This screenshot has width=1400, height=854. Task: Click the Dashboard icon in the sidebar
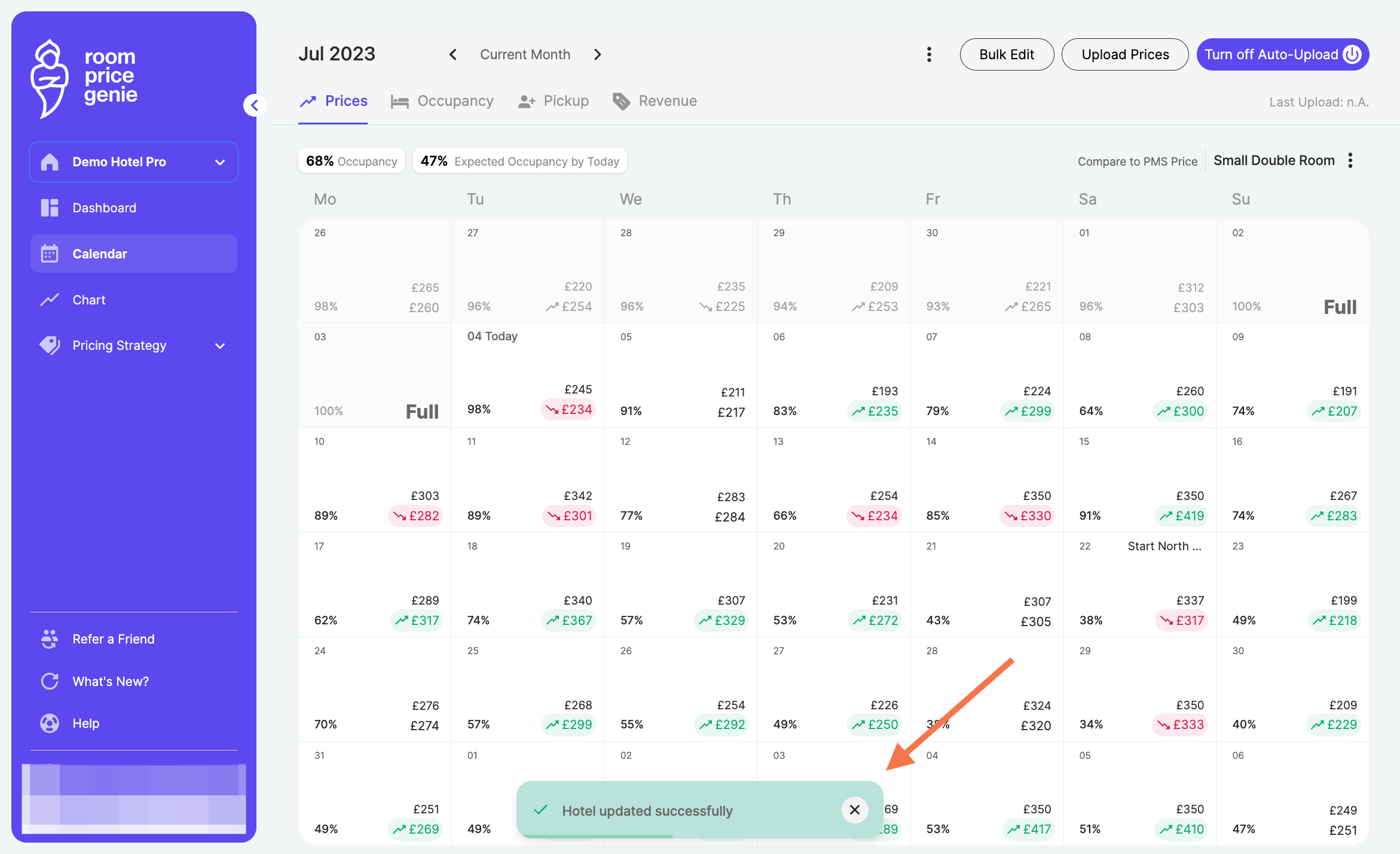click(50, 208)
